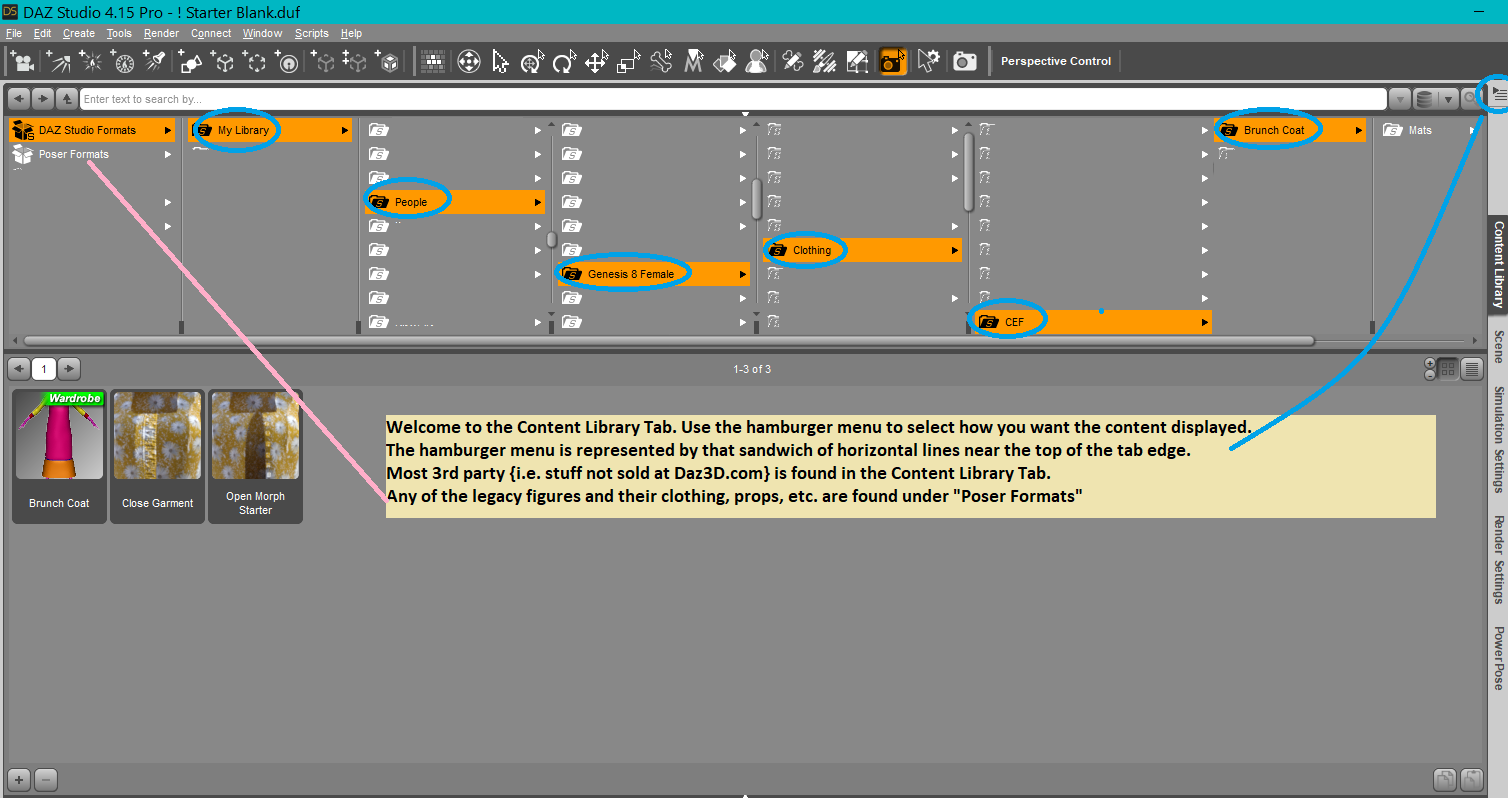Select the Brunch Coat wardrobe thumbnail
The image size is (1508, 798).
[x=59, y=456]
